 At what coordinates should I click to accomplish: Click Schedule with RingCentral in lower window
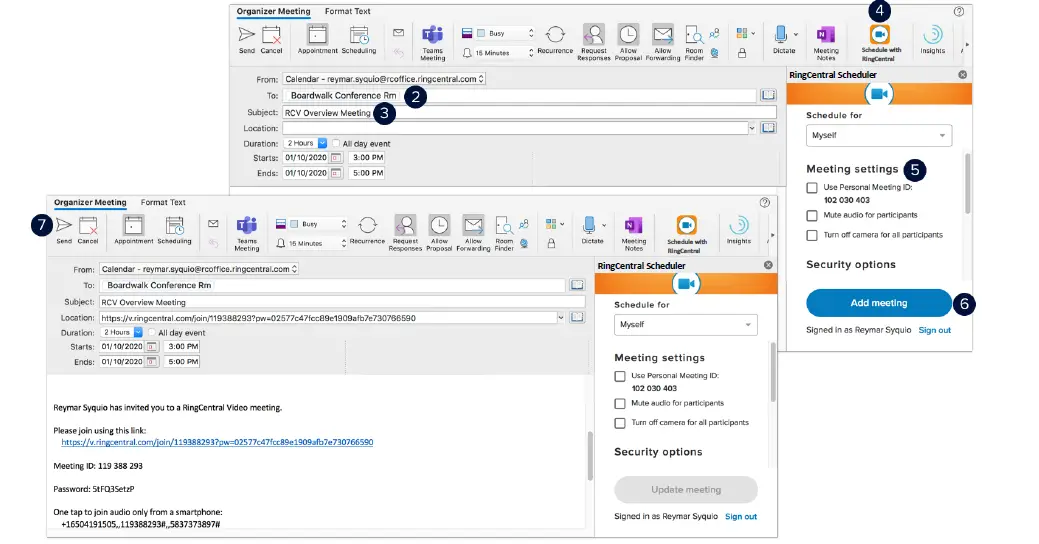click(x=686, y=233)
